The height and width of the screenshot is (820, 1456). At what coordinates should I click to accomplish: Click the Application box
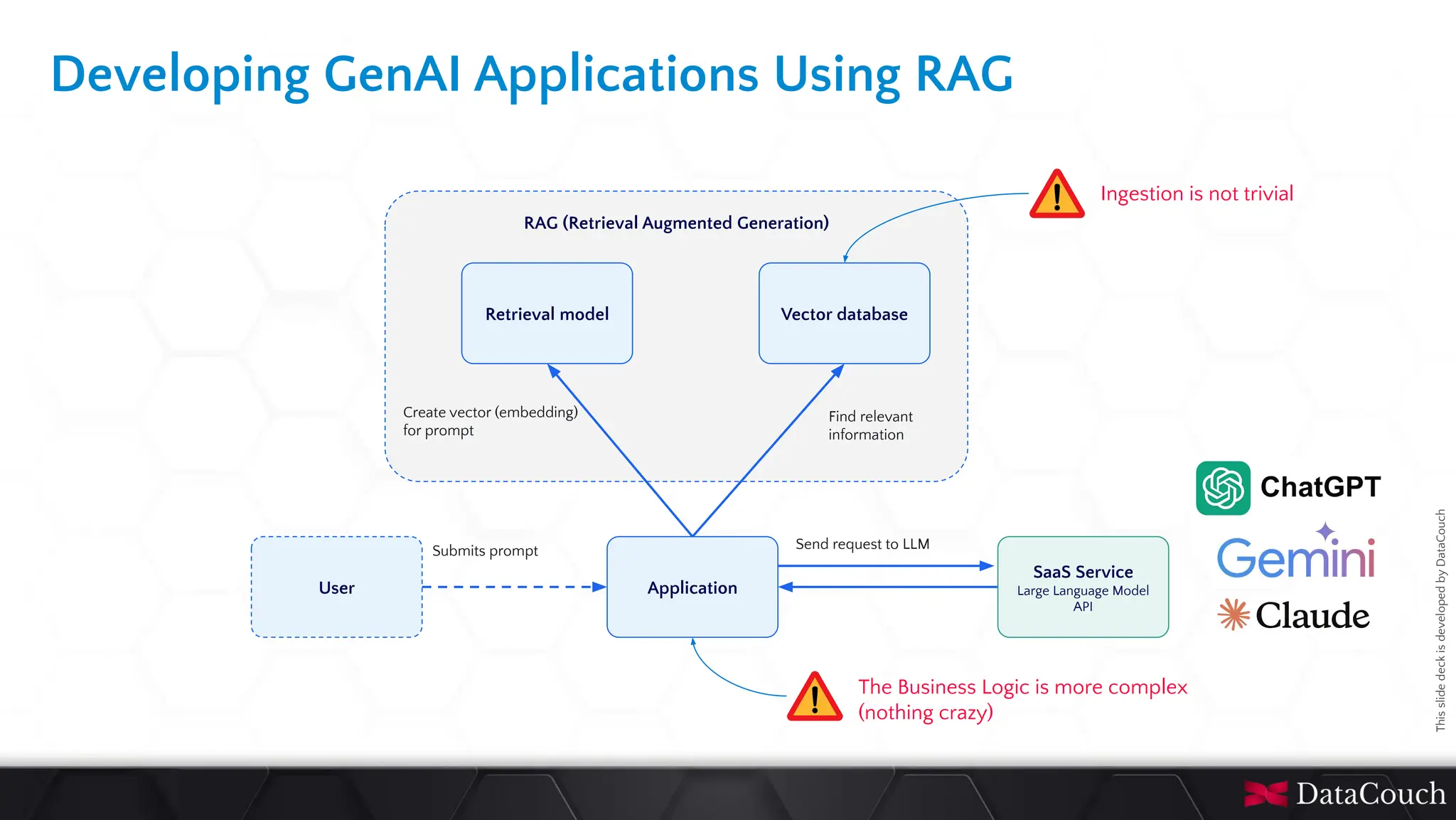(x=692, y=587)
